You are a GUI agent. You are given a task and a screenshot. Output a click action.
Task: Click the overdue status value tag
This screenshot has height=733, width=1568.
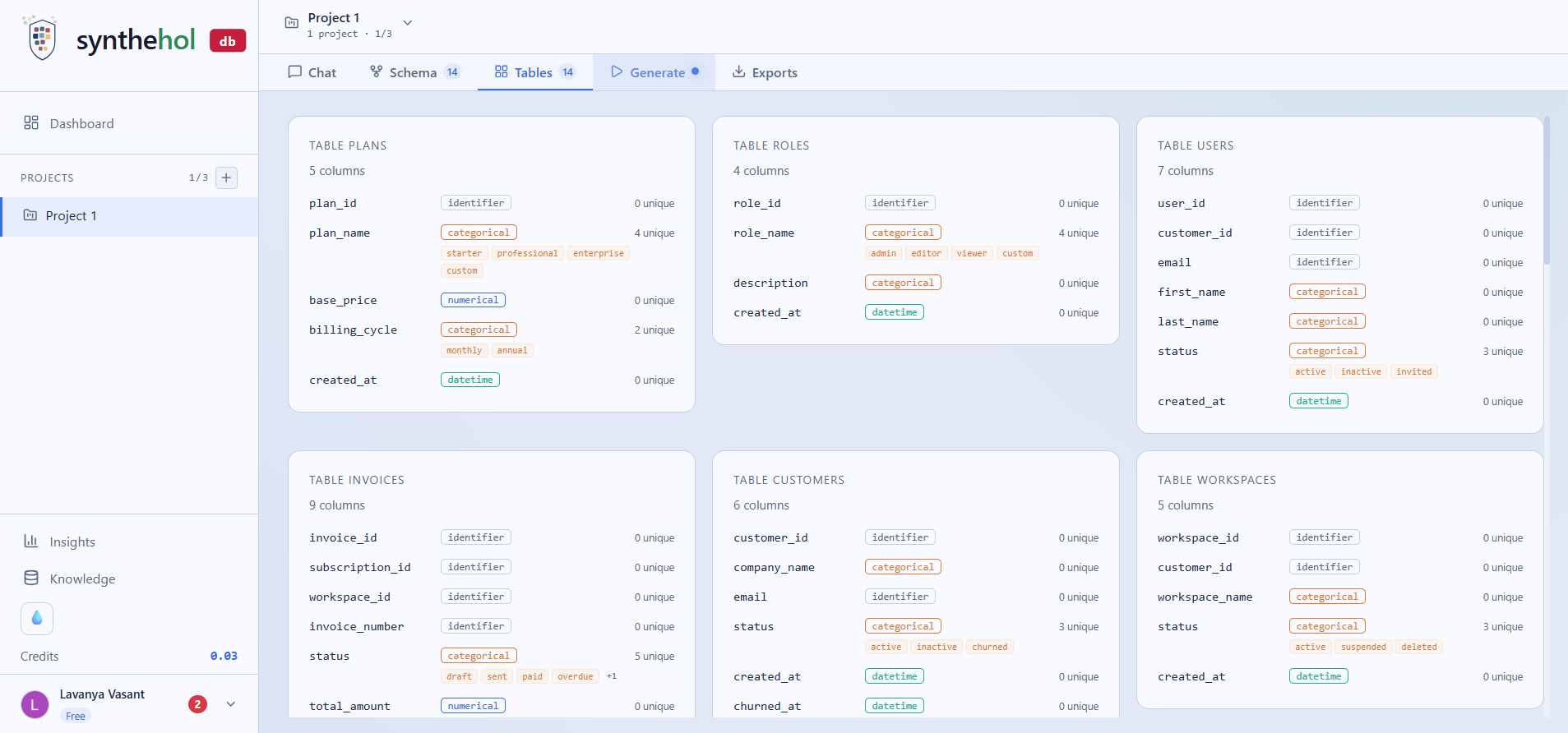pos(576,676)
